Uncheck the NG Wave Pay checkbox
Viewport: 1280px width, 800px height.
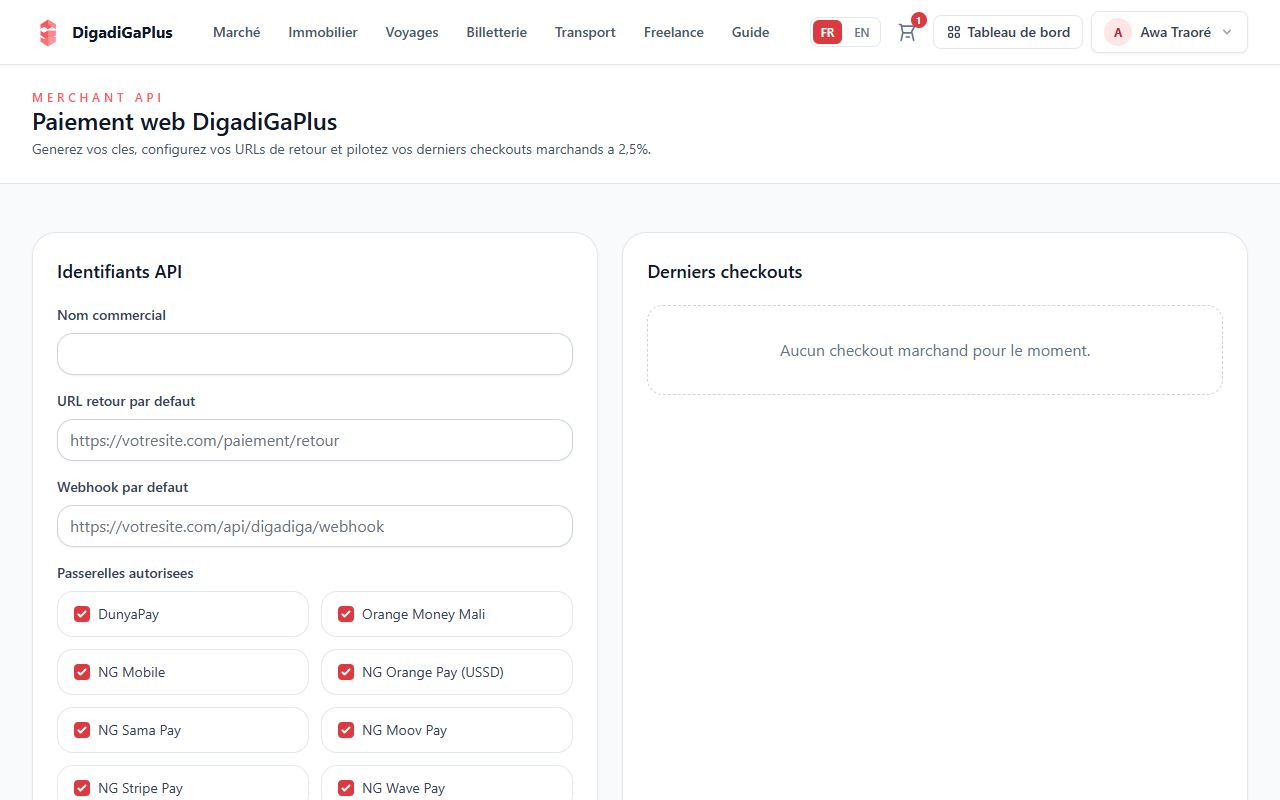click(x=346, y=788)
